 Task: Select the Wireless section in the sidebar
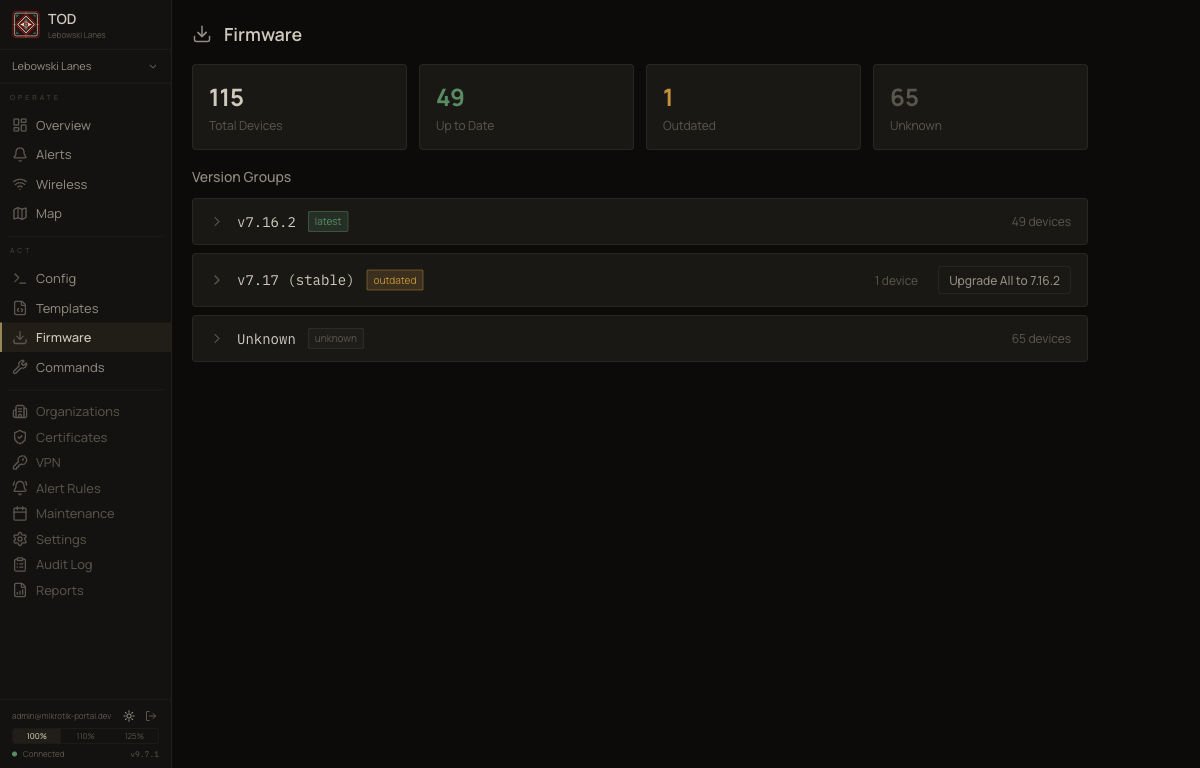61,184
